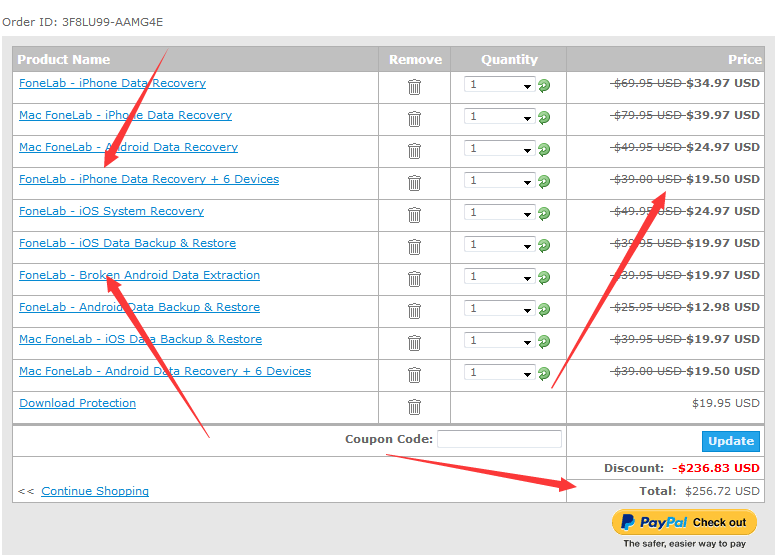Click green refresh icon for Mac FoneLab iPhone Data Recovery
This screenshot has height=555, width=778.
tap(544, 118)
